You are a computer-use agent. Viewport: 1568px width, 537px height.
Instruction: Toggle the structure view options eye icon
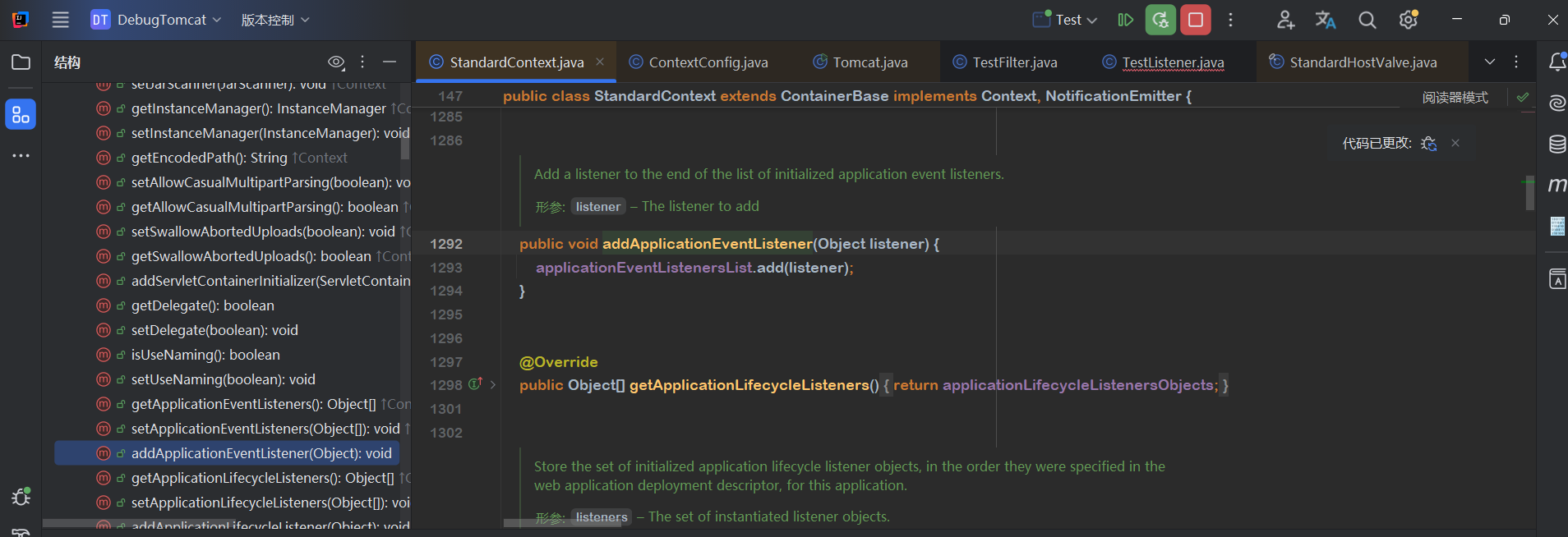tap(336, 62)
